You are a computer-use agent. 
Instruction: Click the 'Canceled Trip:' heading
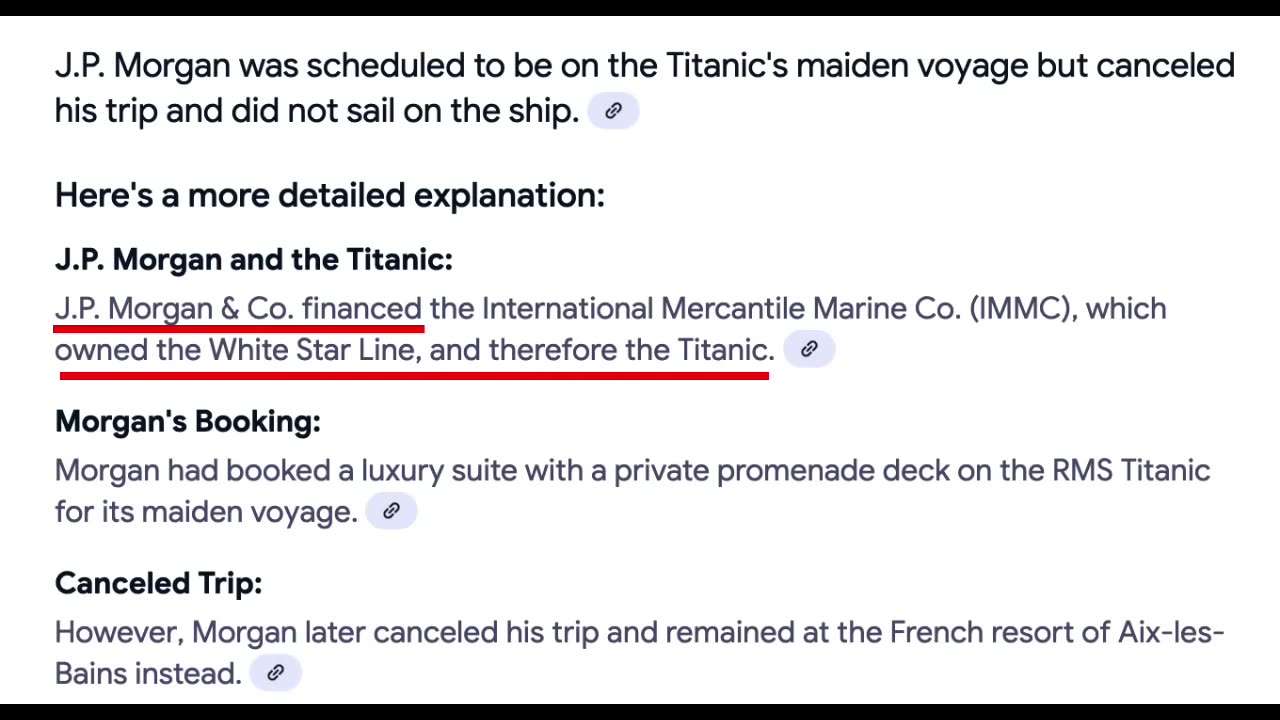[x=159, y=583]
